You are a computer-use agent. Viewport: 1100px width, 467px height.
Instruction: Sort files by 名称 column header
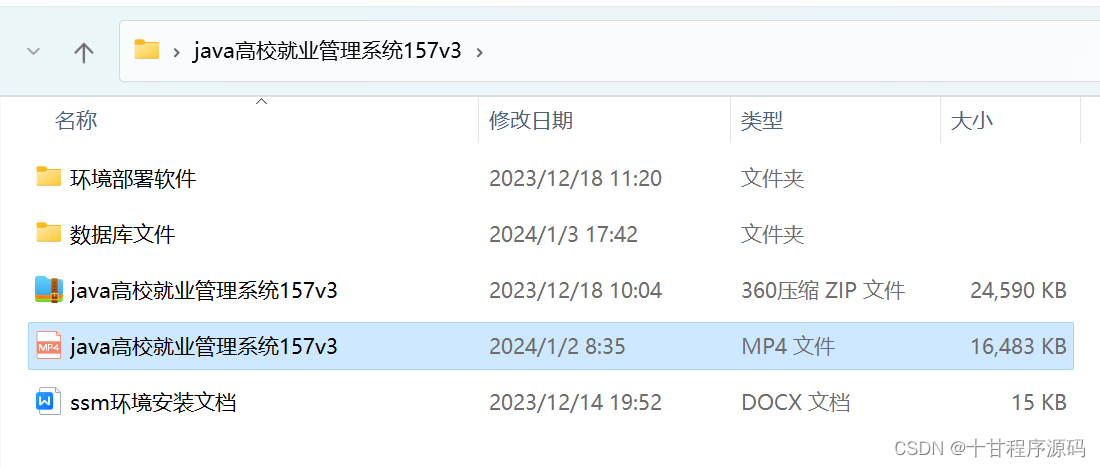point(76,121)
